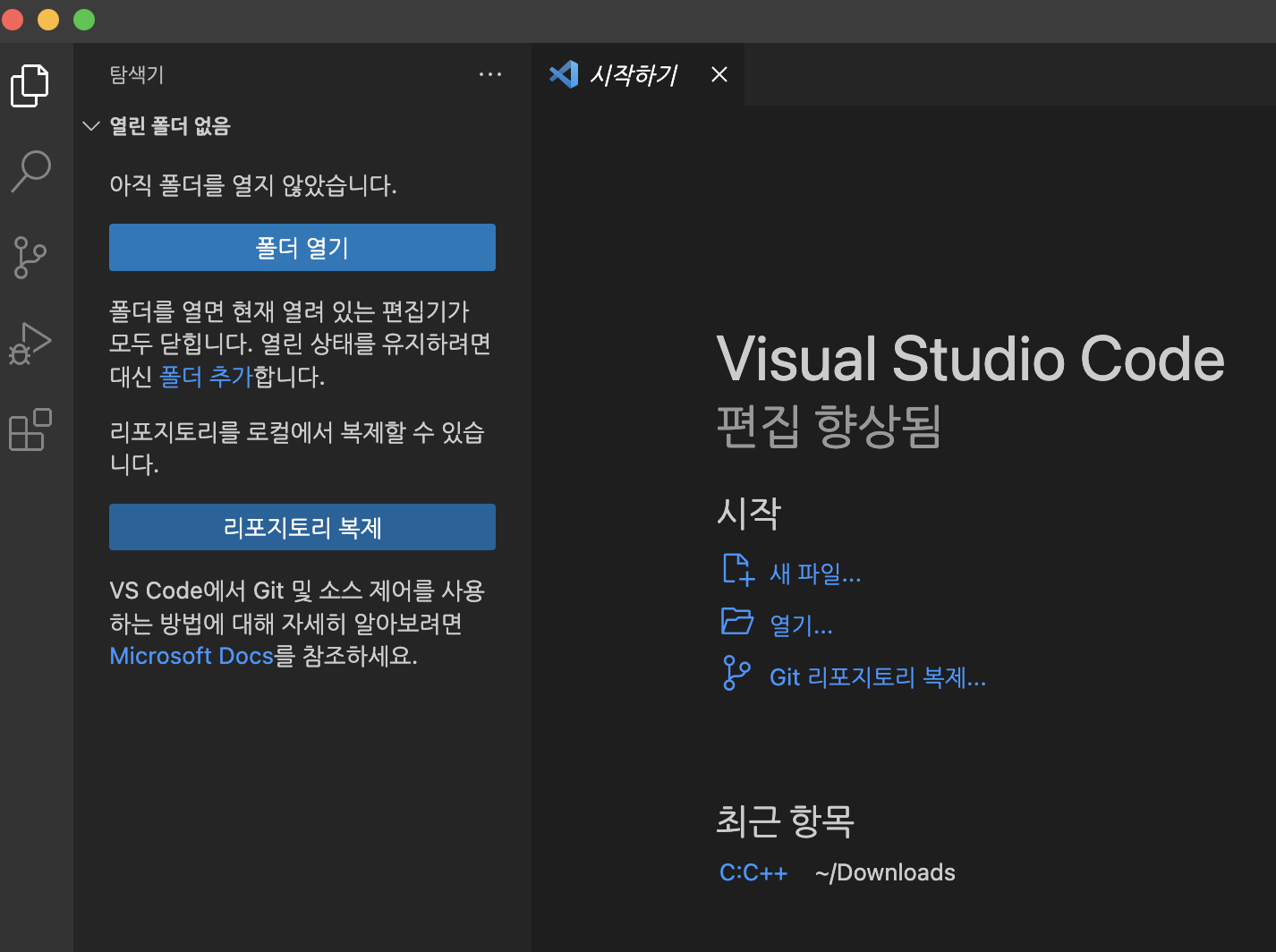Click the Git 리포지토리 복제... link
1276x952 pixels.
(x=878, y=677)
